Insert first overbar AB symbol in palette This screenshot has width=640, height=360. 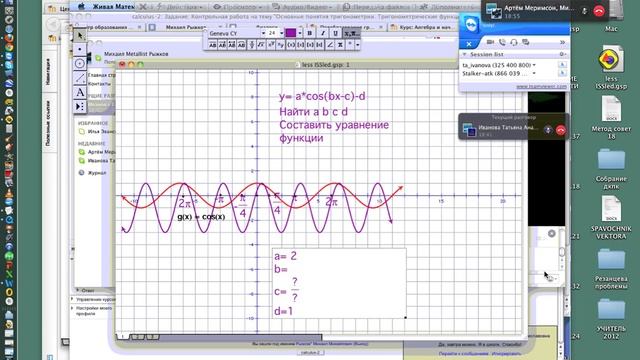click(x=212, y=45)
